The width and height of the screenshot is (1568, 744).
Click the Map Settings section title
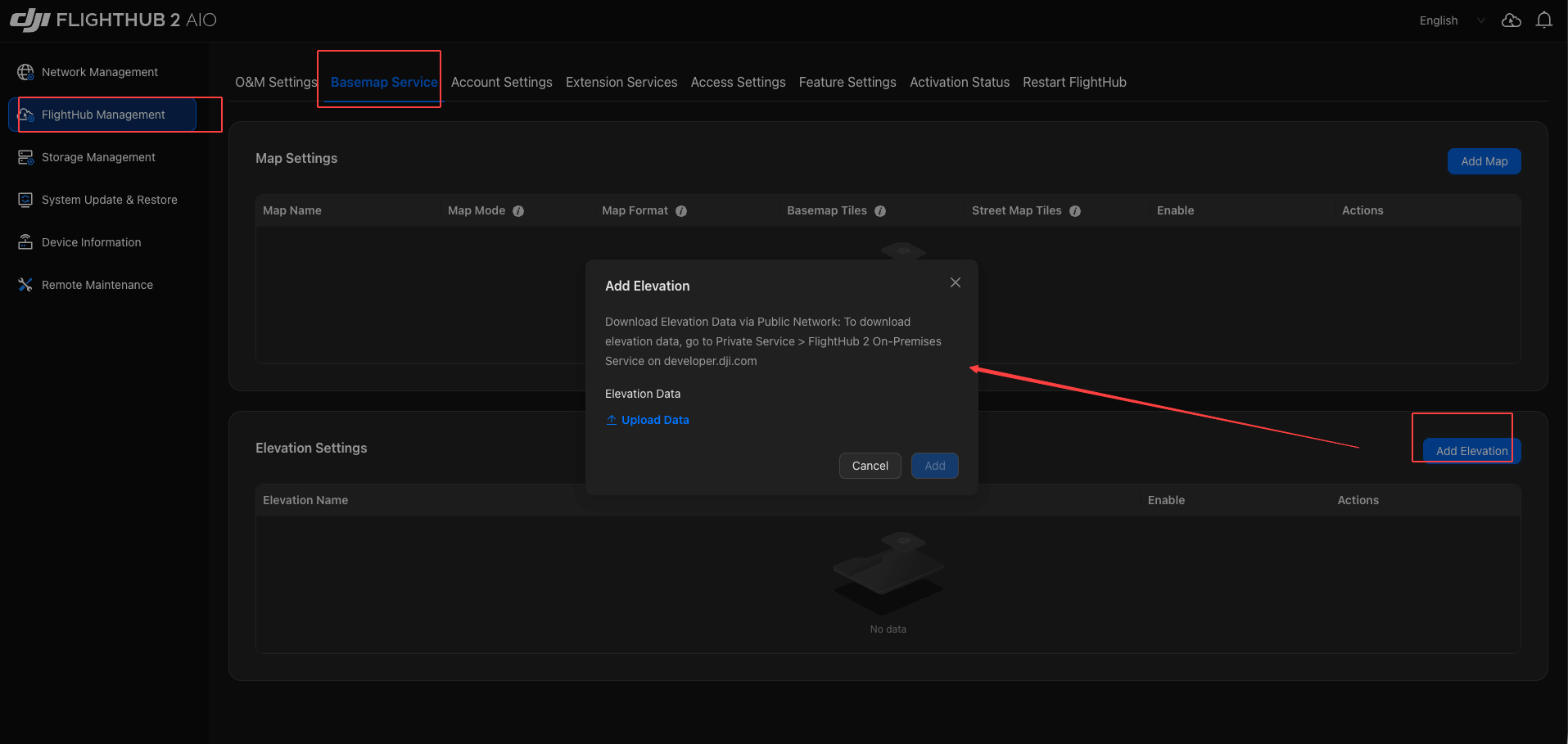pos(296,158)
